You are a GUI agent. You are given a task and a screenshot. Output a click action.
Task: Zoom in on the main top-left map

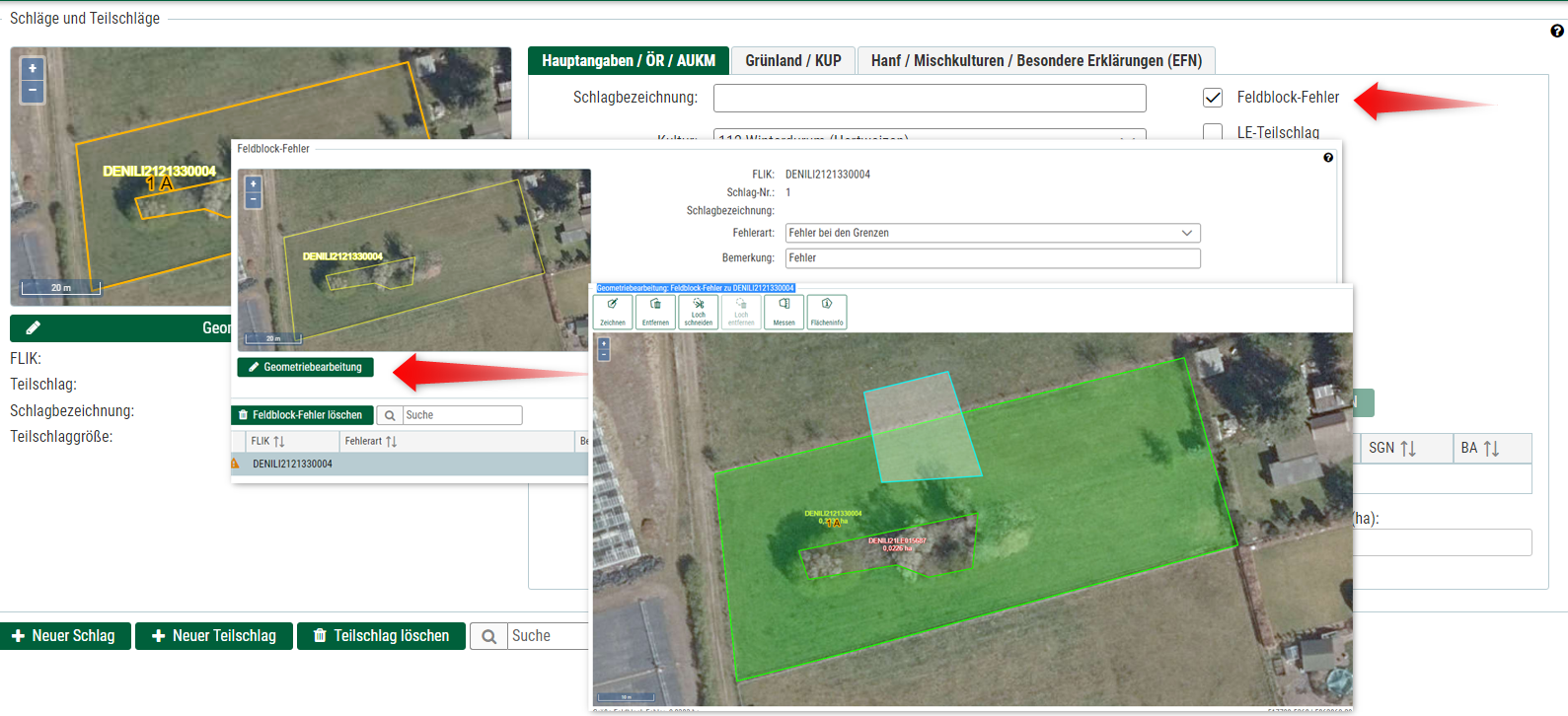click(33, 69)
